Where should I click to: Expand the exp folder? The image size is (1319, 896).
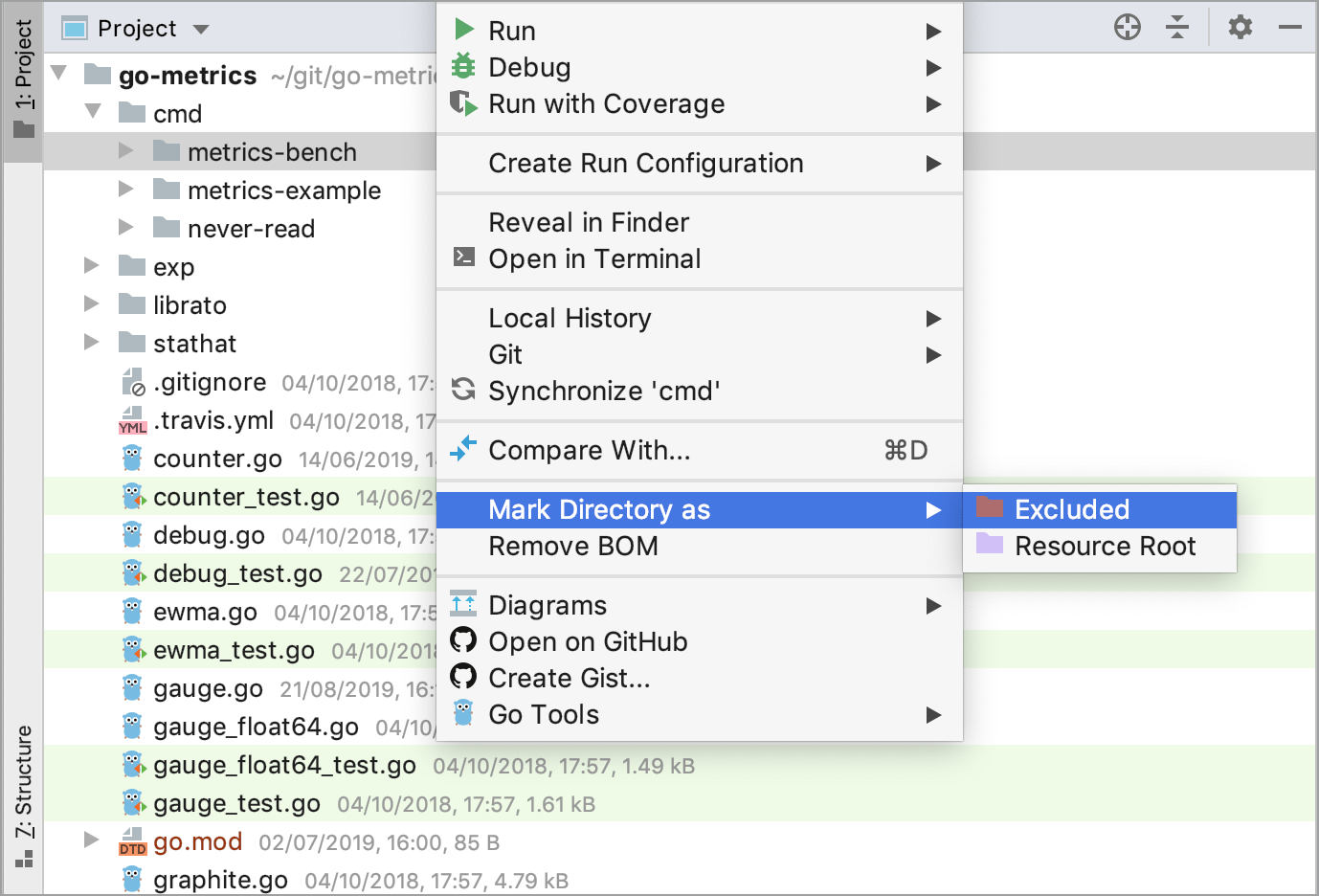click(x=90, y=266)
